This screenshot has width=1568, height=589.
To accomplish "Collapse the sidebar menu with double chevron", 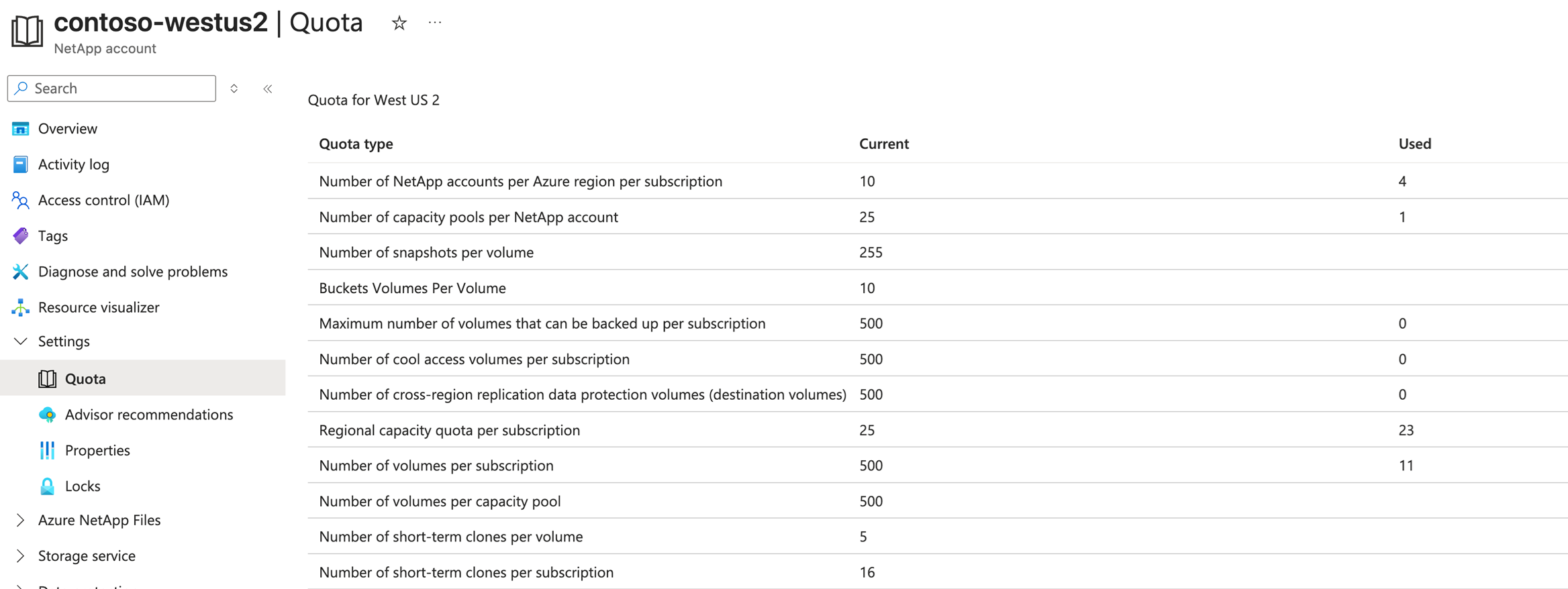I will coord(268,89).
